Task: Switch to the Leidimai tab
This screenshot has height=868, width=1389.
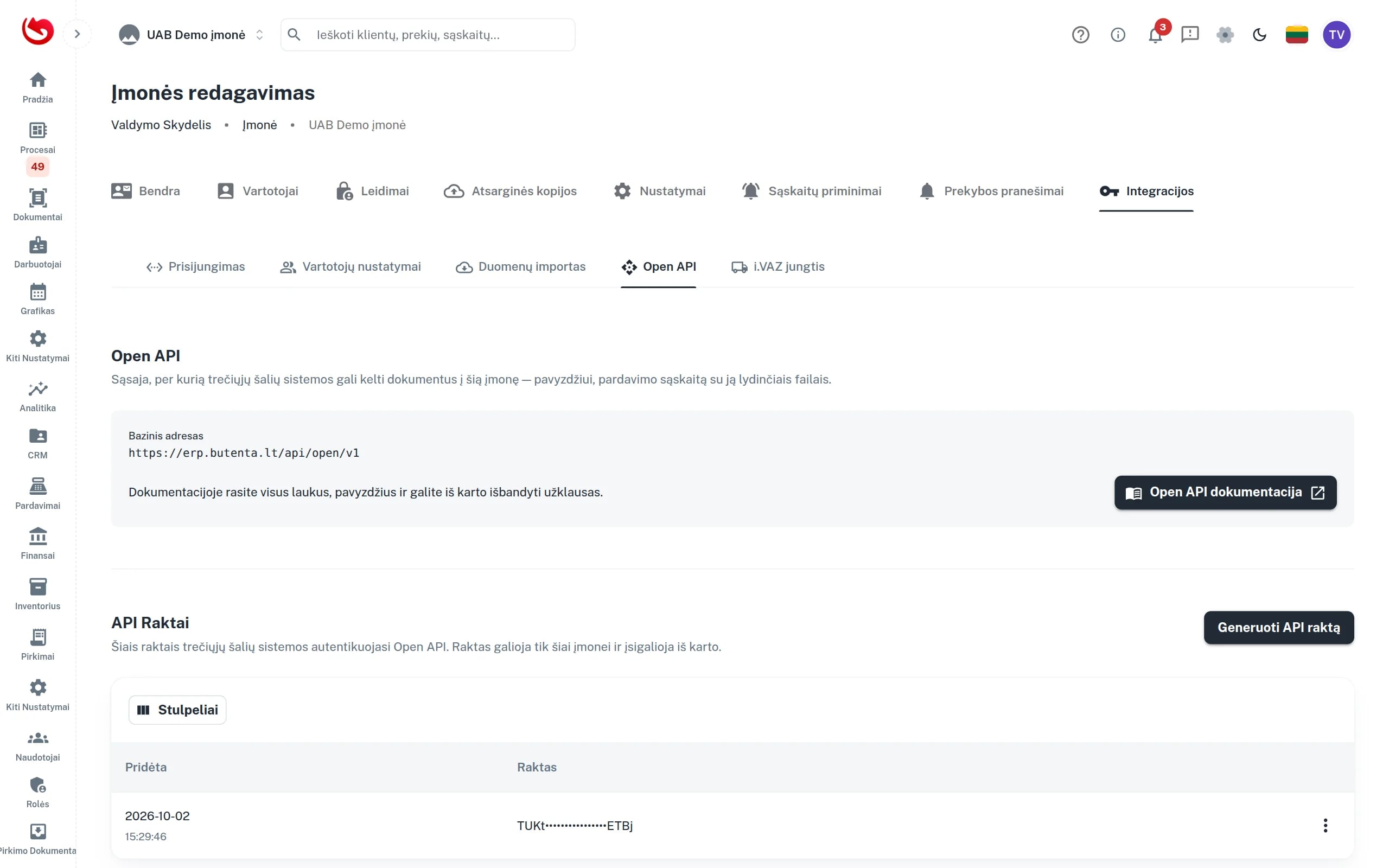Action: [373, 191]
